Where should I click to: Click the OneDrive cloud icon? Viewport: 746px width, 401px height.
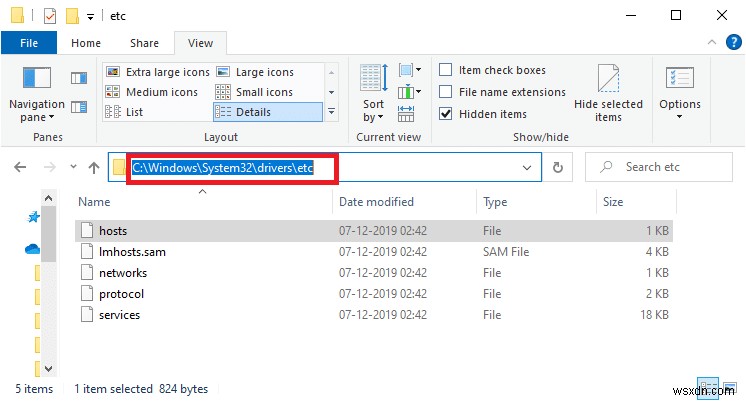(x=32, y=249)
